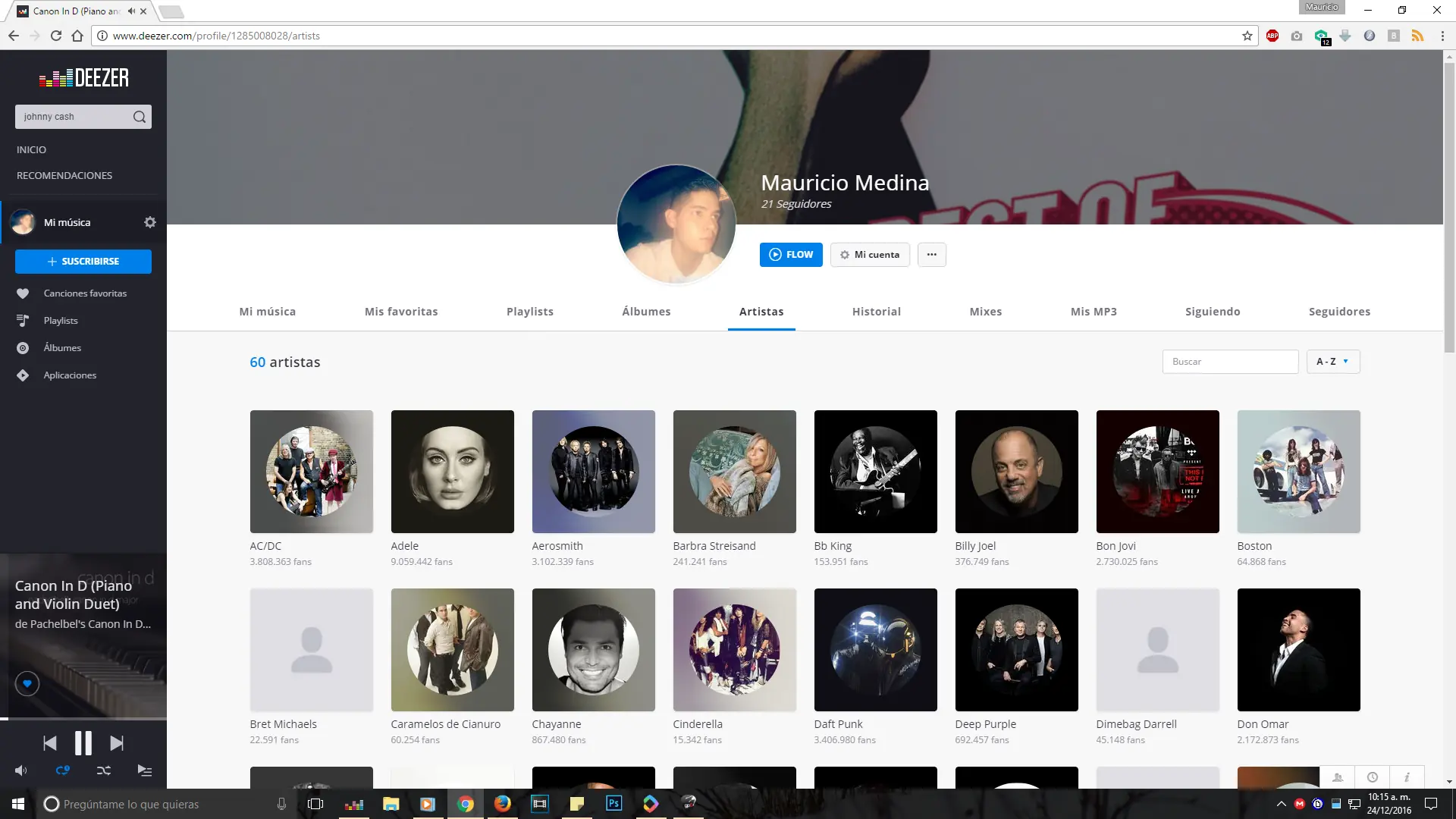Click the magnifier icon in the search box
This screenshot has height=819, width=1456.
(140, 117)
